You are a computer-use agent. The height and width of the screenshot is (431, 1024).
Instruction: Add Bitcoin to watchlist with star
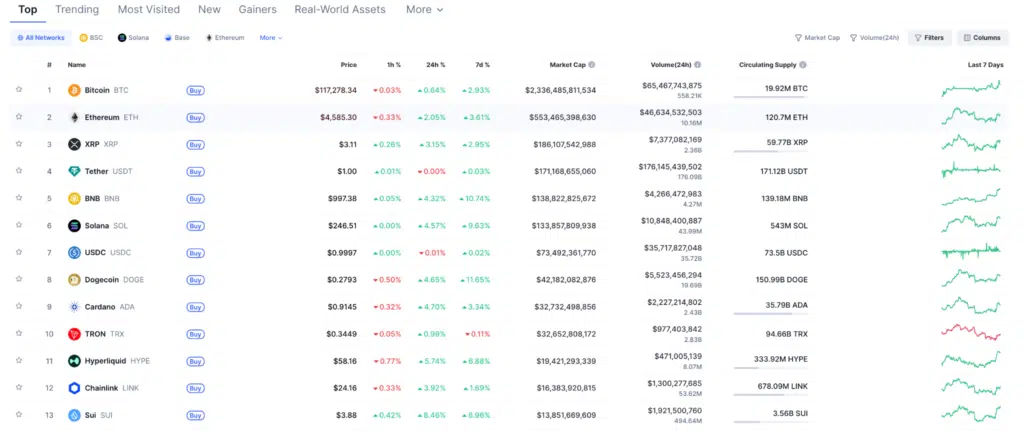coord(19,89)
